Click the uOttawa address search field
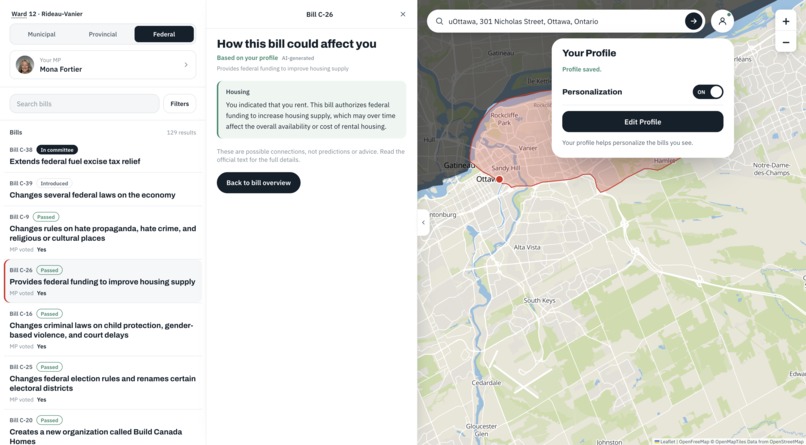The height and width of the screenshot is (445, 806). coord(564,22)
